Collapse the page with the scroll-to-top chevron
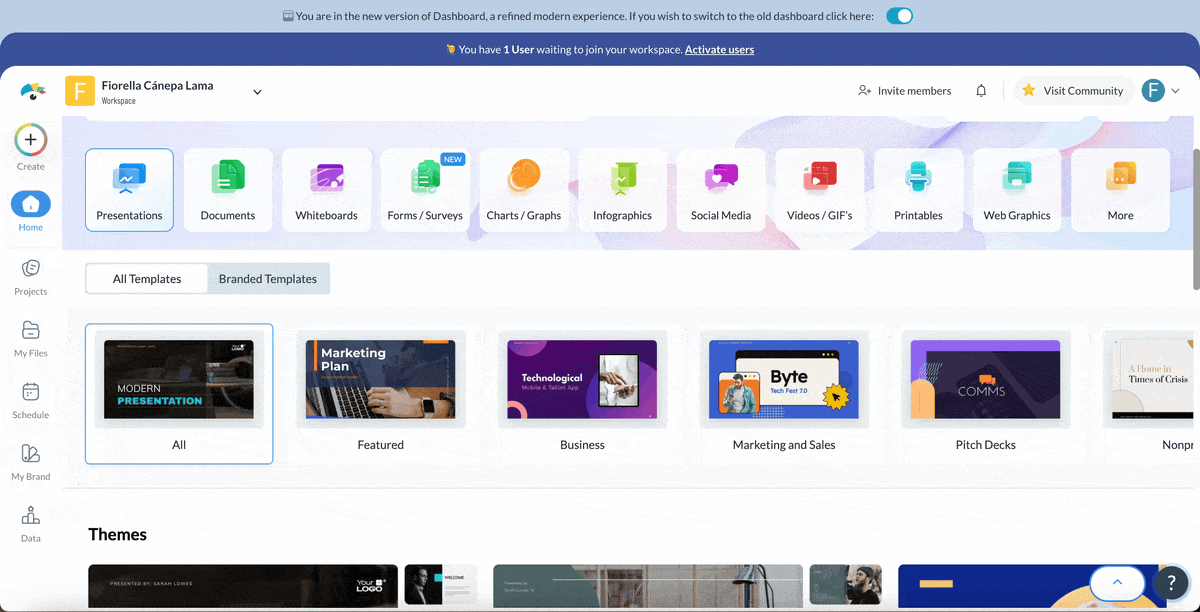The width and height of the screenshot is (1200, 612). coord(1117,583)
